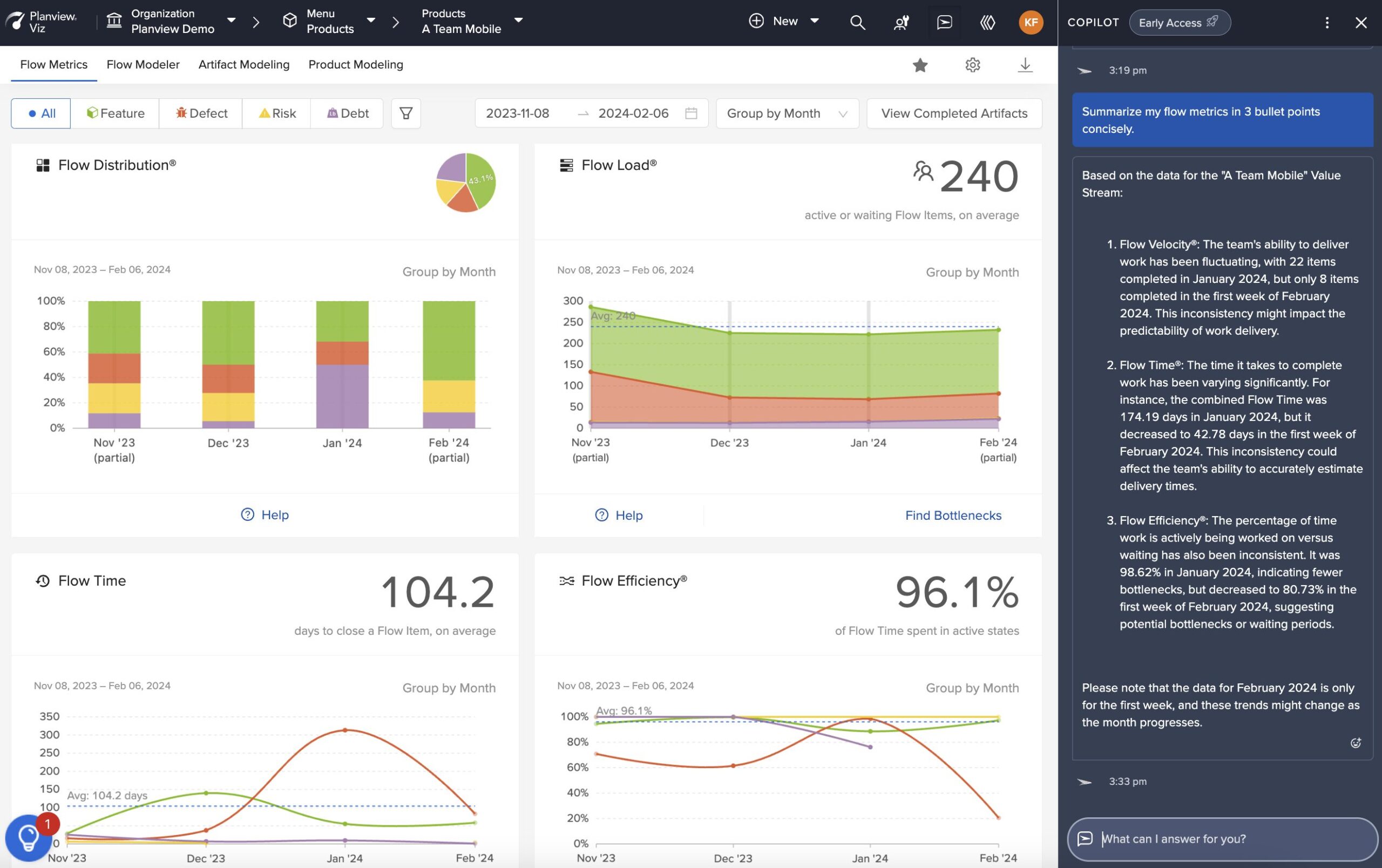Close the Copilot panel
Viewport: 1382px width, 868px height.
(1361, 22)
